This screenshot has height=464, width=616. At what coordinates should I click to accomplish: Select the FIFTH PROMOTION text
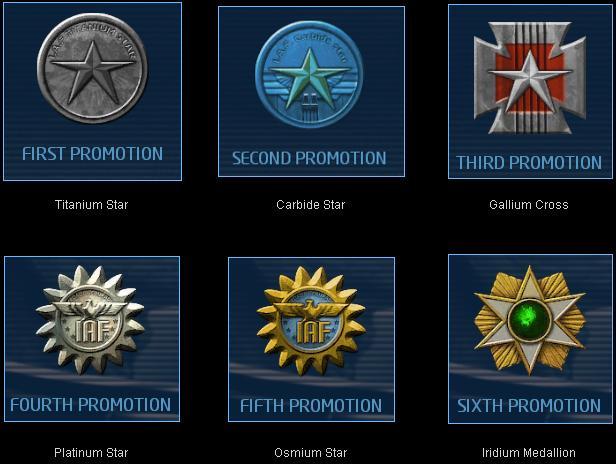coord(311,405)
